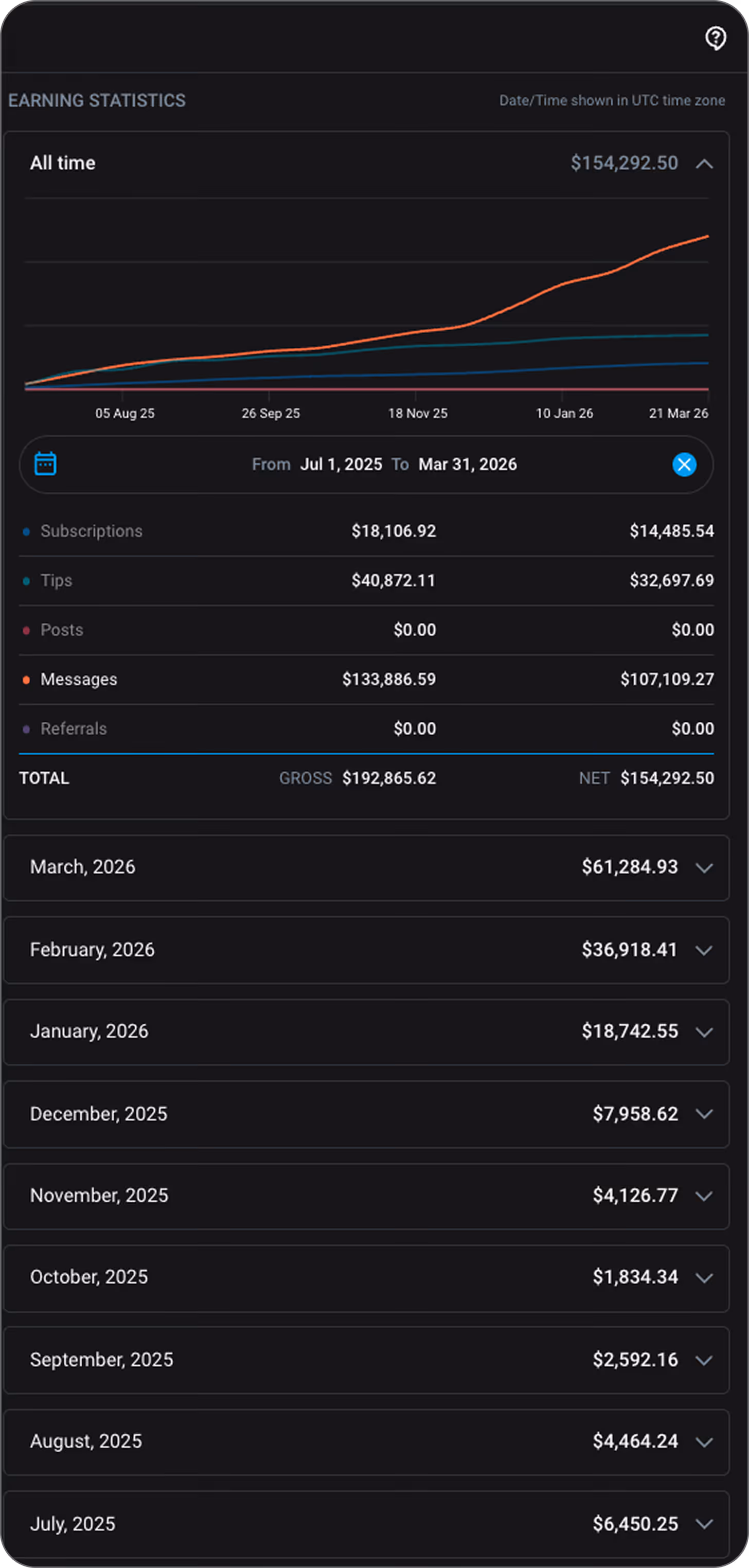
Task: Click the November, 2025 amount $4,126.77
Action: (635, 1196)
